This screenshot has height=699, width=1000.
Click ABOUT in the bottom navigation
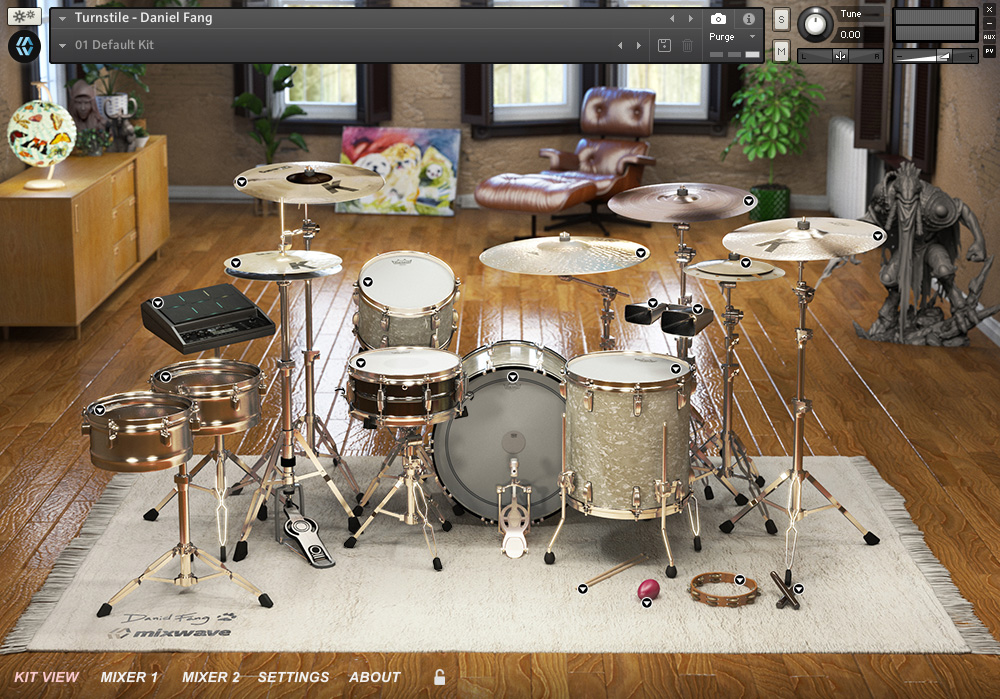tap(375, 677)
